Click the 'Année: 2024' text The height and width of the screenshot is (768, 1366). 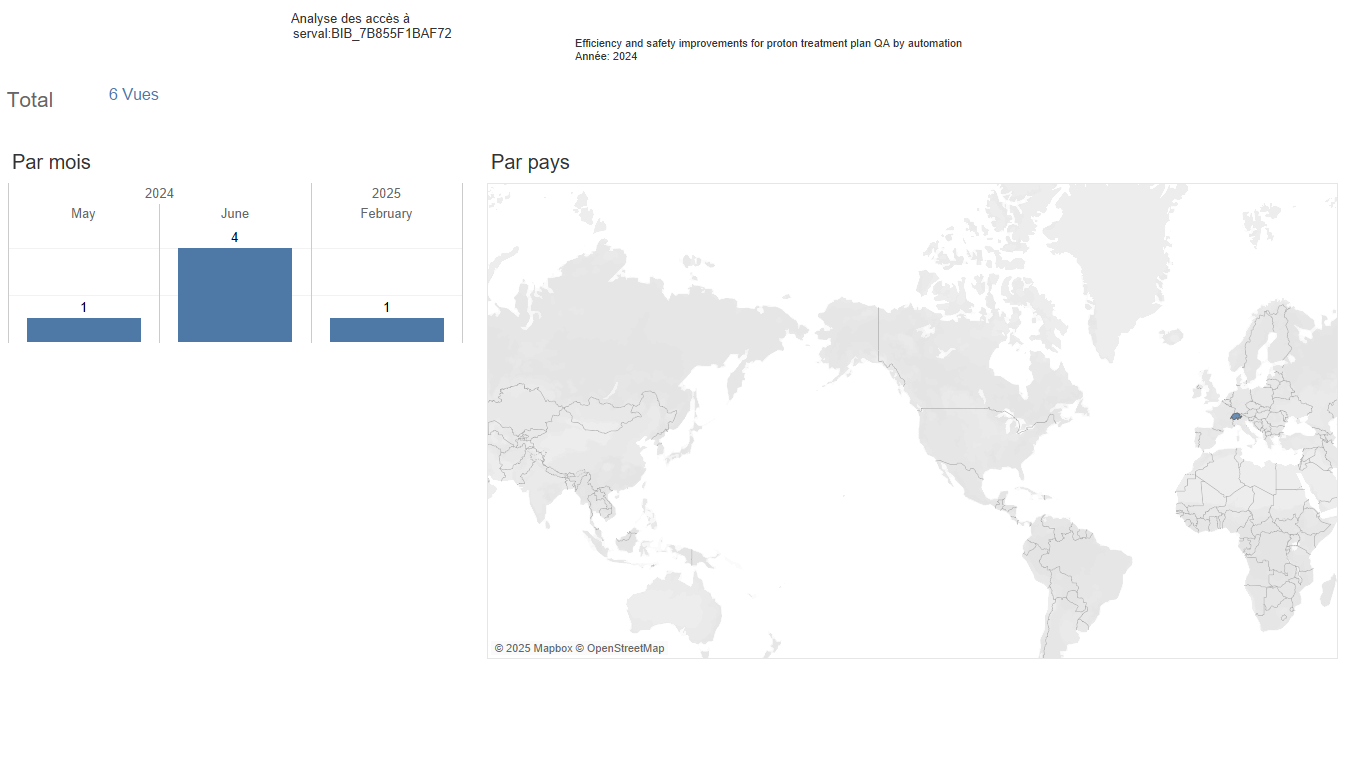tap(606, 56)
